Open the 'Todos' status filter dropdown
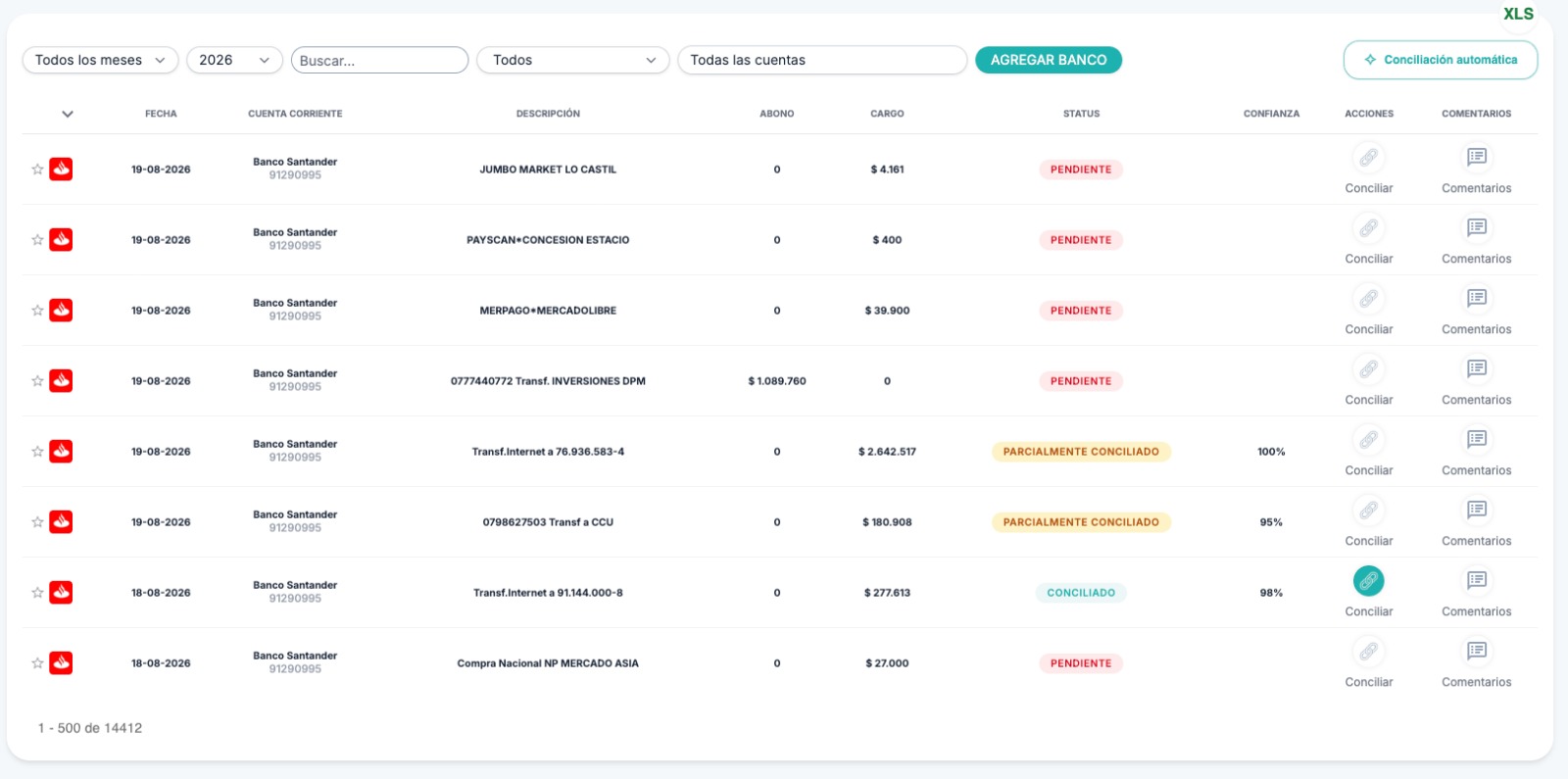Screen dimensions: 1568x779 click(x=572, y=60)
